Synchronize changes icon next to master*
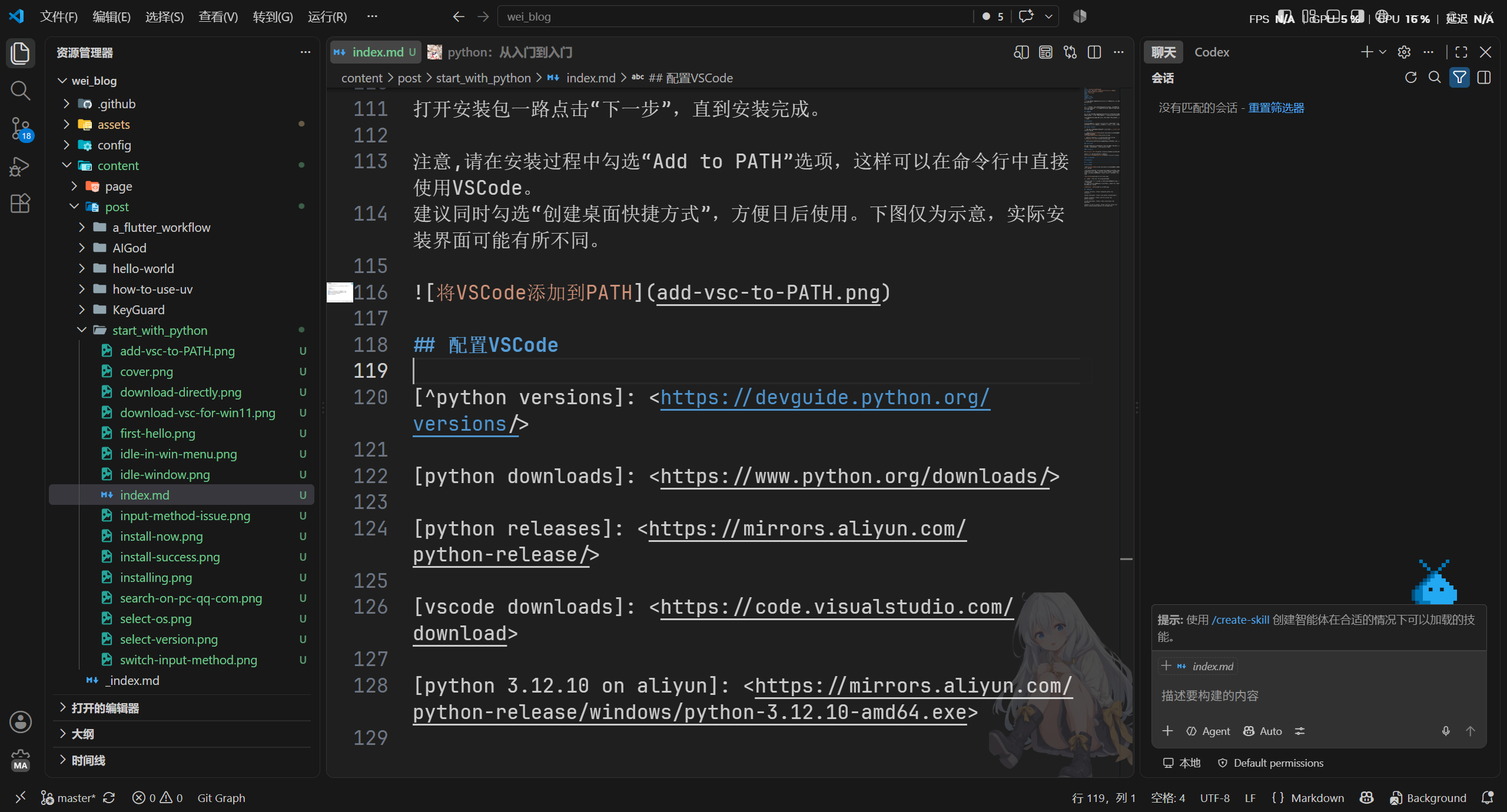The image size is (1507, 812). click(109, 798)
